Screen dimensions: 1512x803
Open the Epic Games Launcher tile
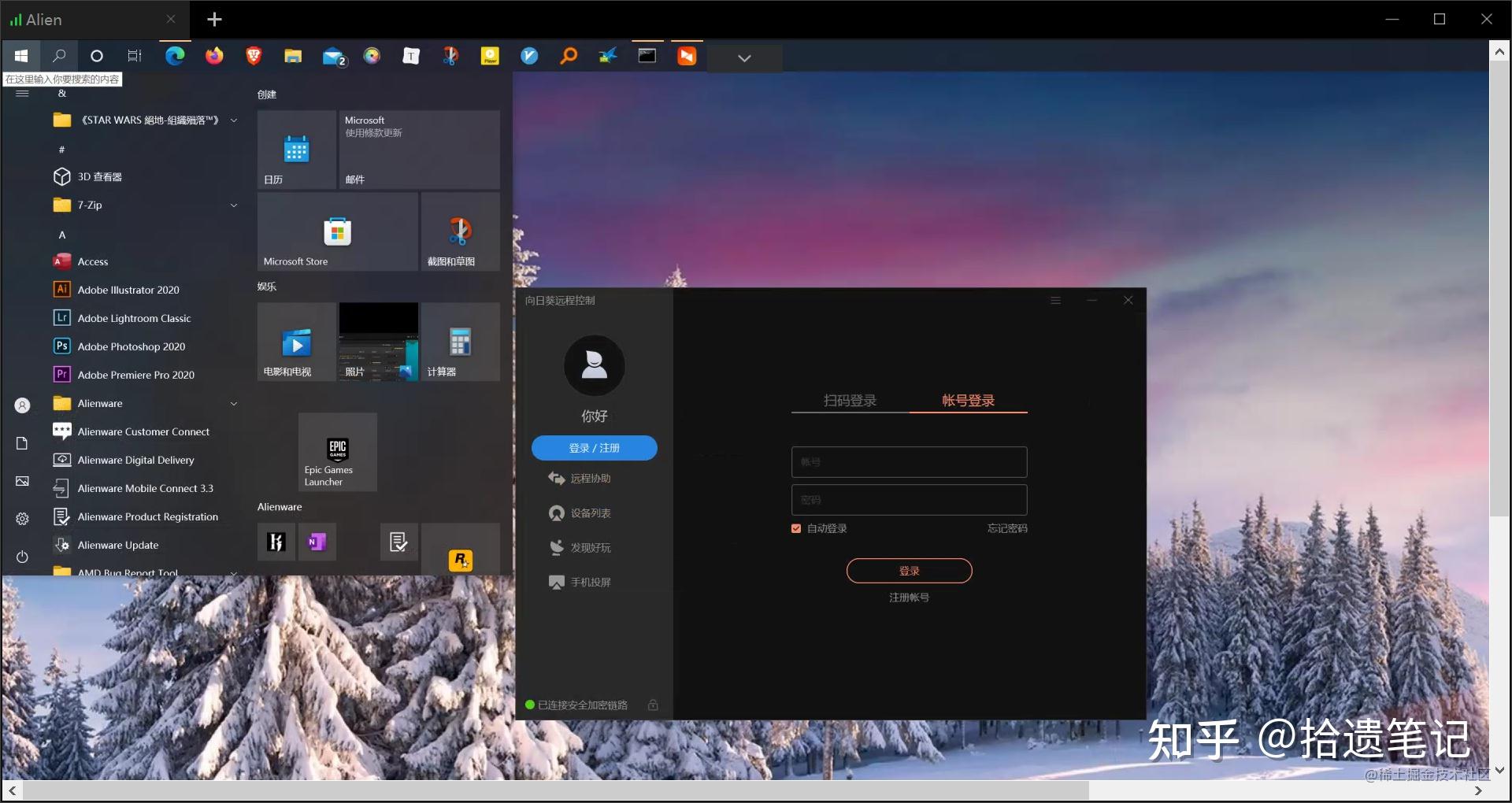click(337, 453)
